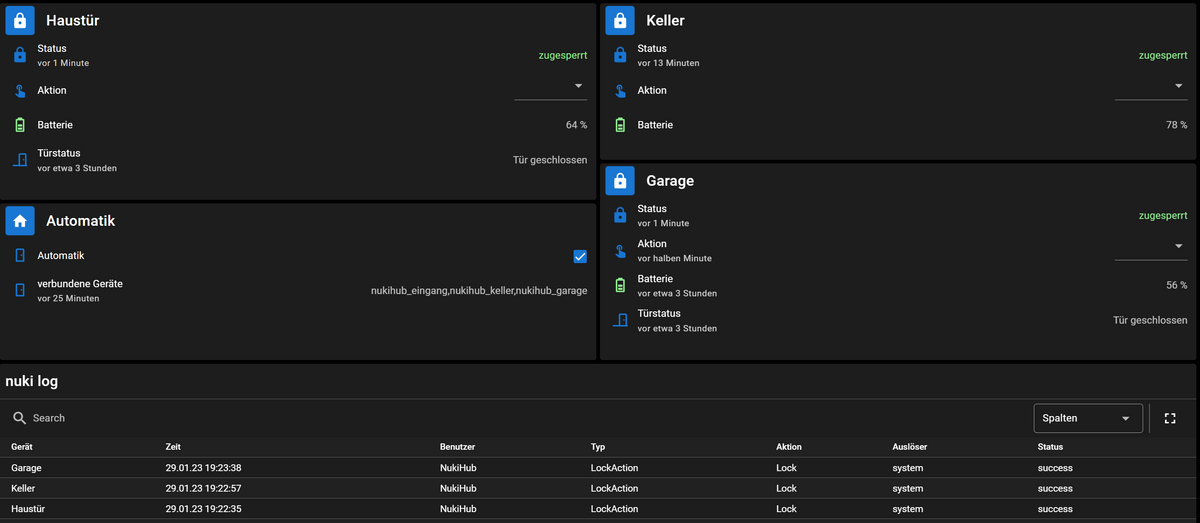Click the Haustür card title

pos(72,20)
